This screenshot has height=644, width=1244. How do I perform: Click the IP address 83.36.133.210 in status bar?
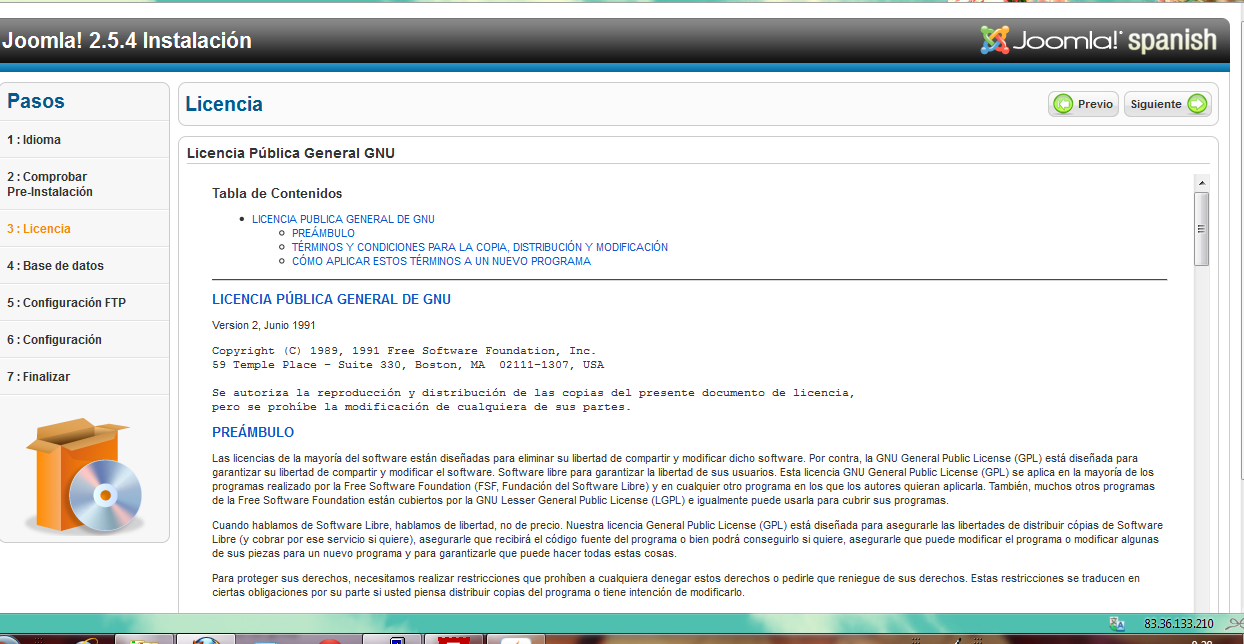click(1178, 623)
